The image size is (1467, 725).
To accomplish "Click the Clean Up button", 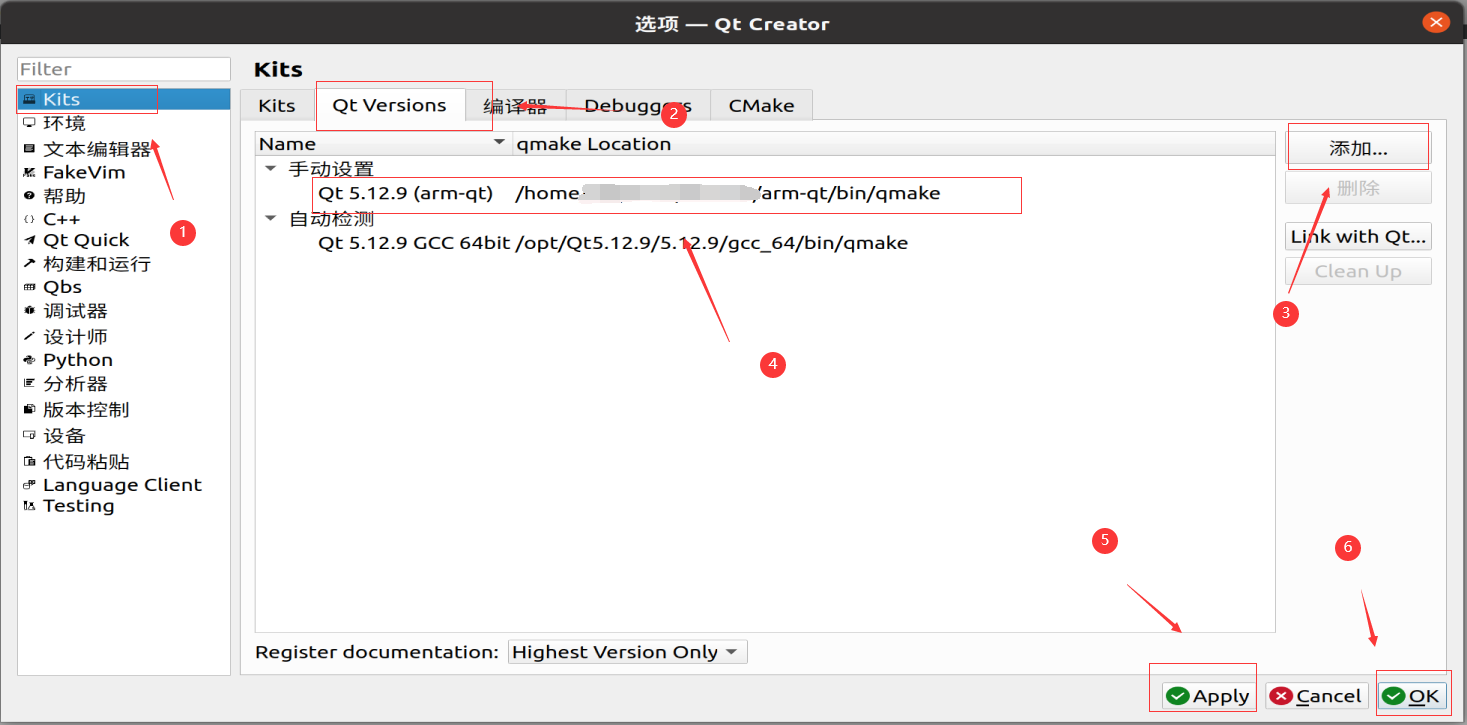I will click(1358, 271).
